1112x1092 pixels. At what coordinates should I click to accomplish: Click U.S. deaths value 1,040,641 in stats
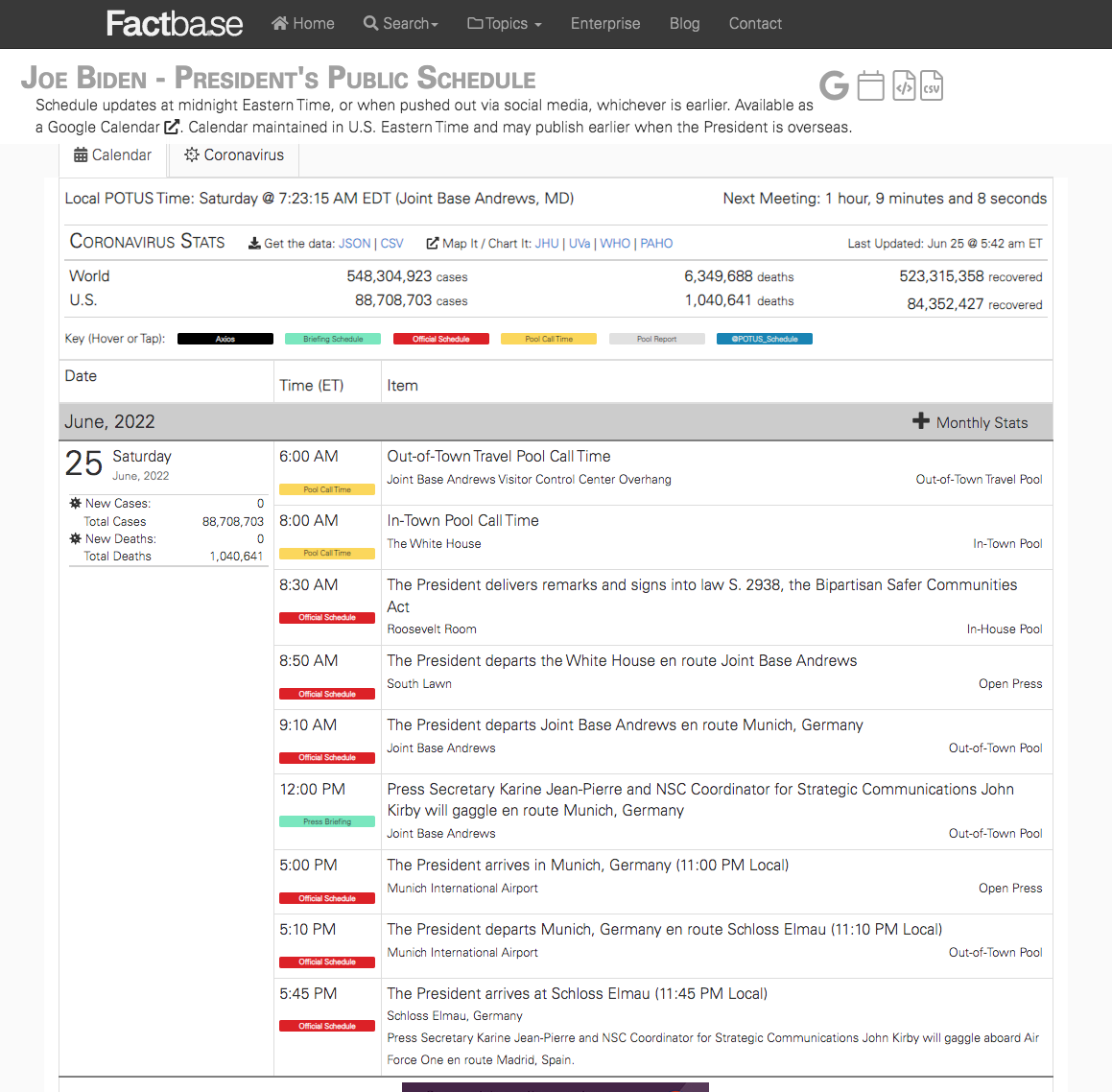[x=718, y=300]
